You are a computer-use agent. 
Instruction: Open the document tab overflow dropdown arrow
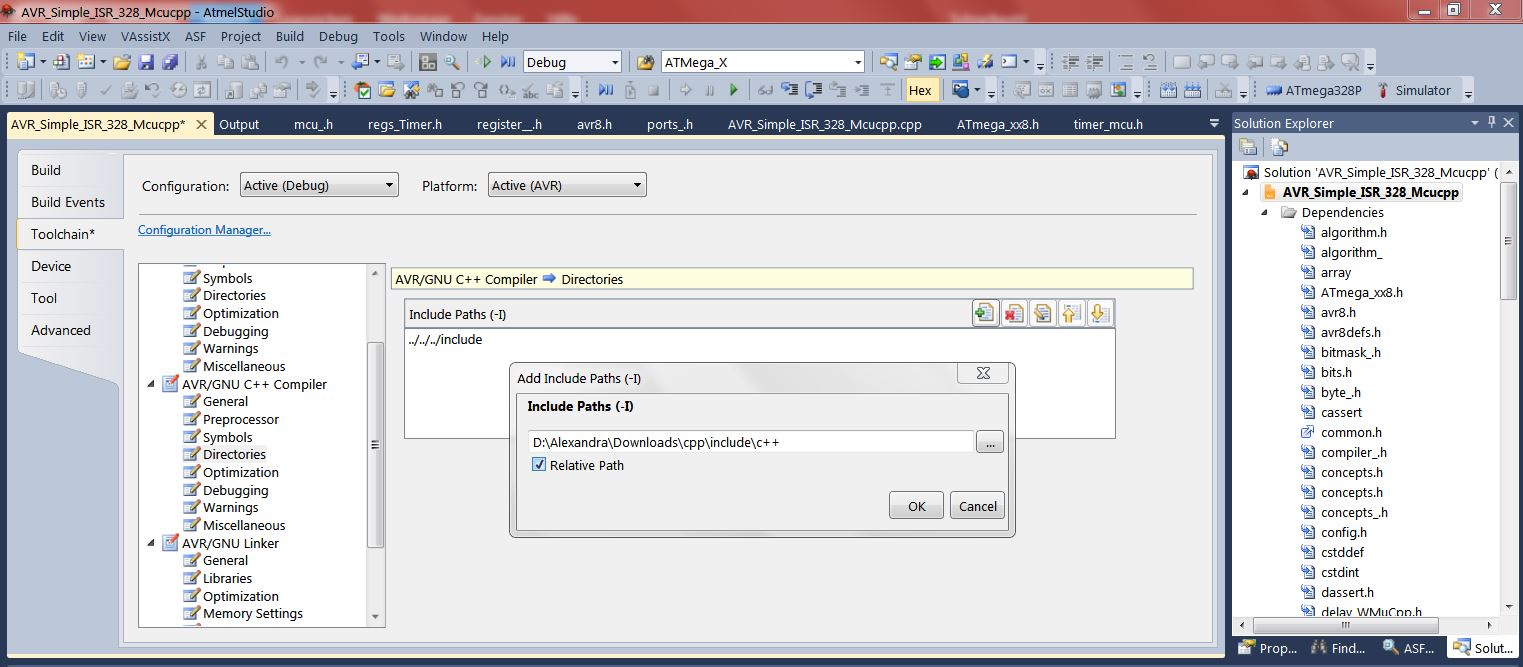pyautogui.click(x=1214, y=124)
